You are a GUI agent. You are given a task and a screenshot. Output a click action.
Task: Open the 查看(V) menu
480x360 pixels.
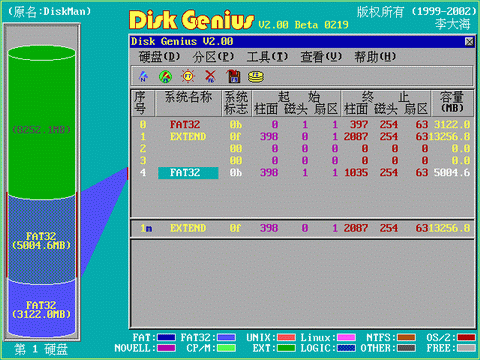point(321,57)
